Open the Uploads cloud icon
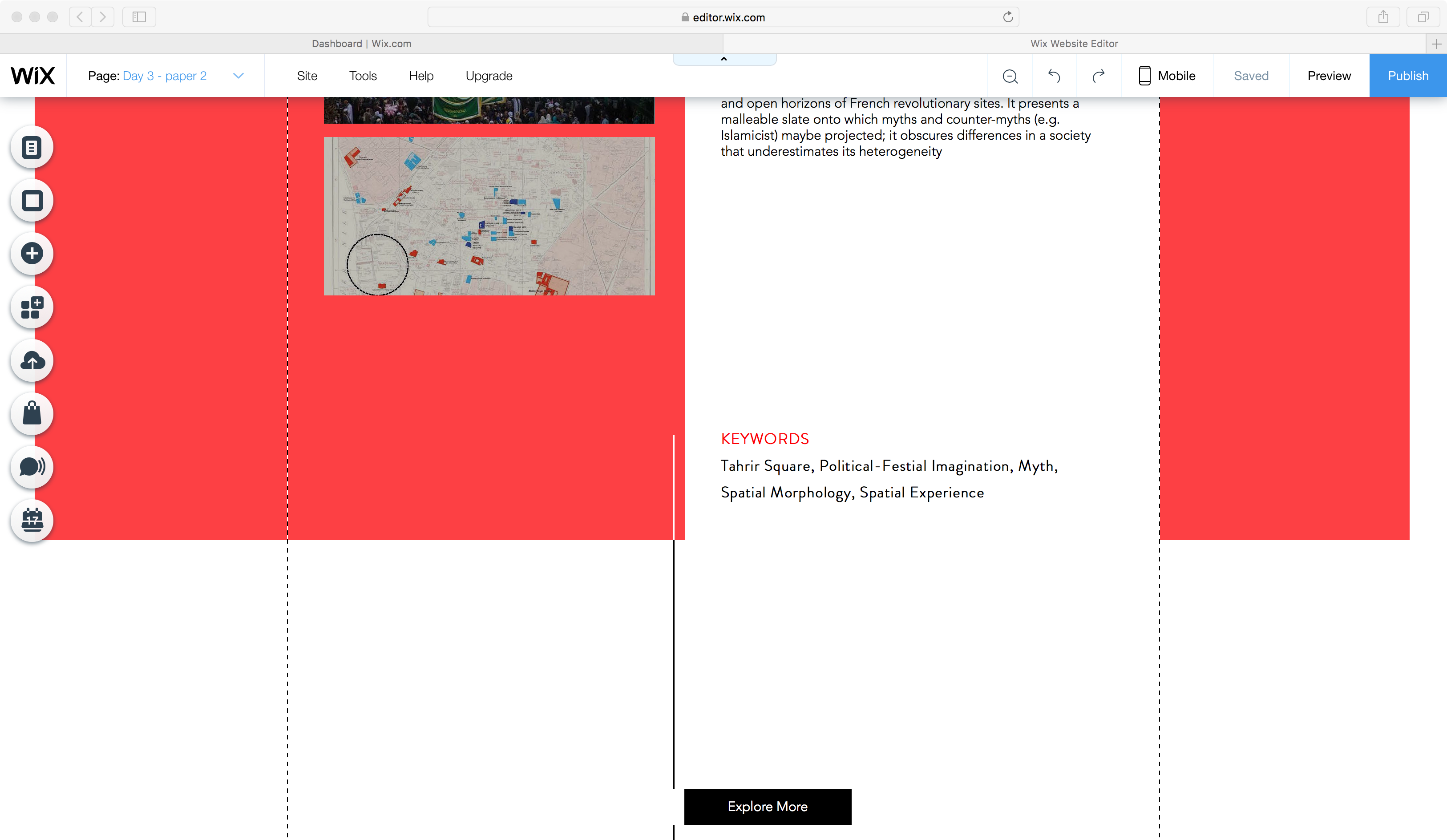The image size is (1447, 840). pyautogui.click(x=32, y=360)
